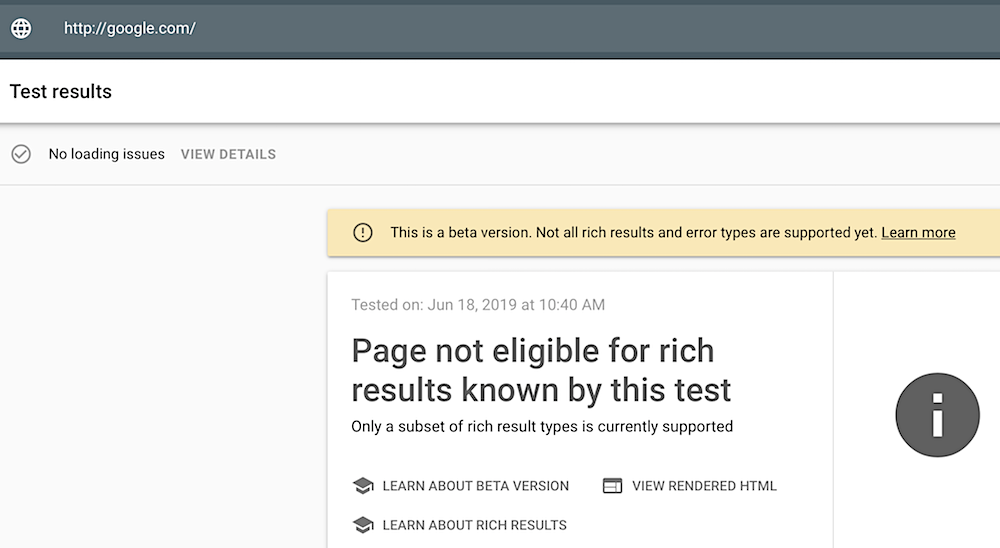Click the checkmark icon beside No loading issues
This screenshot has height=548, width=1000.
coord(21,154)
